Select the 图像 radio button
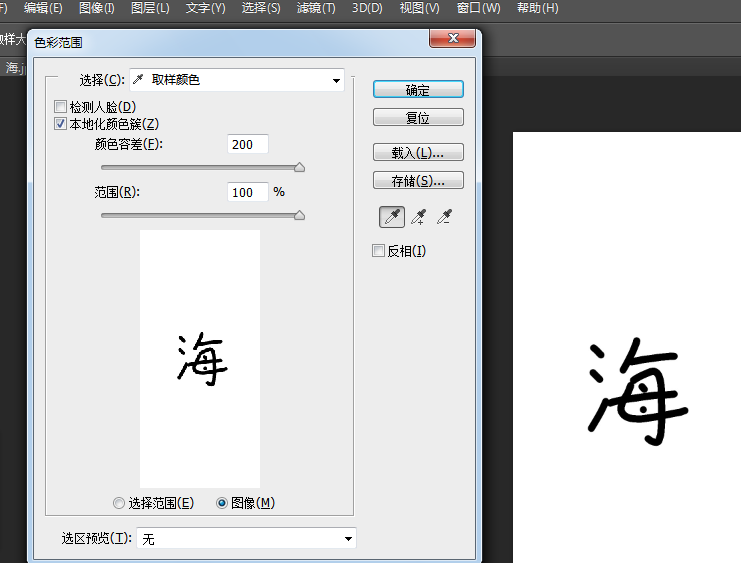Screen dimensions: 741x563 tap(222, 503)
